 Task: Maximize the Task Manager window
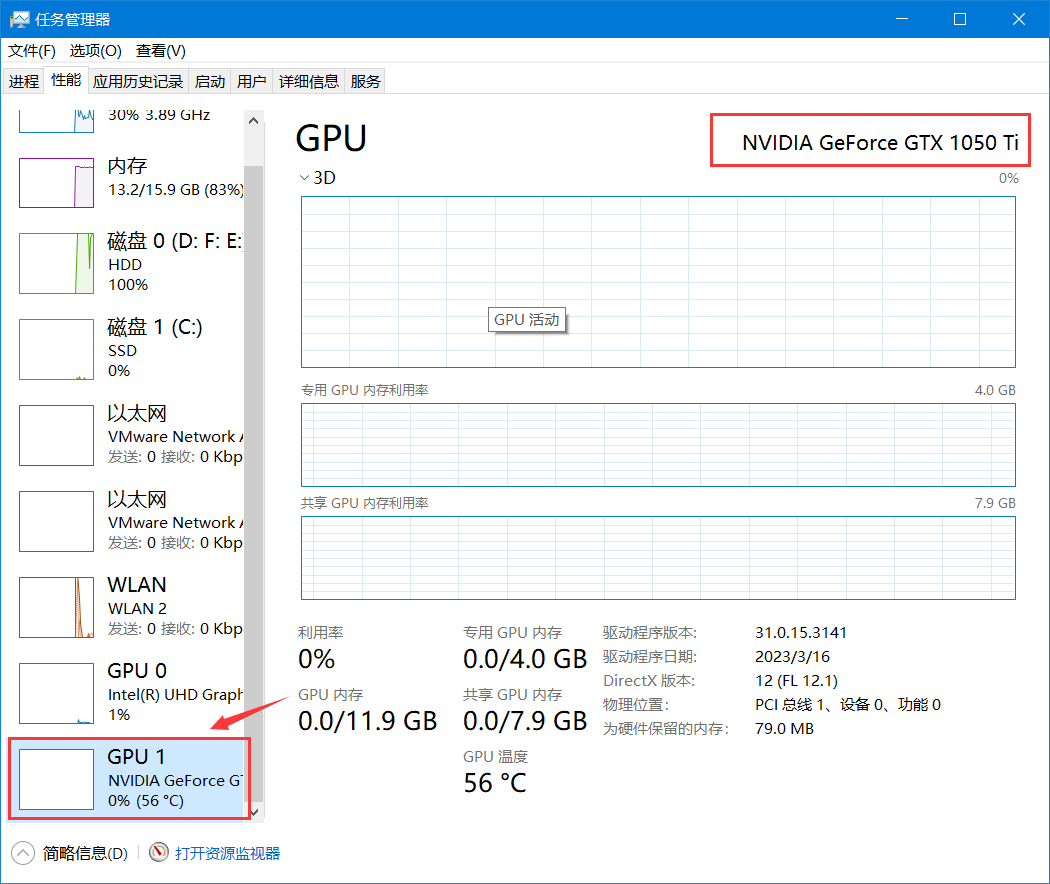(960, 19)
